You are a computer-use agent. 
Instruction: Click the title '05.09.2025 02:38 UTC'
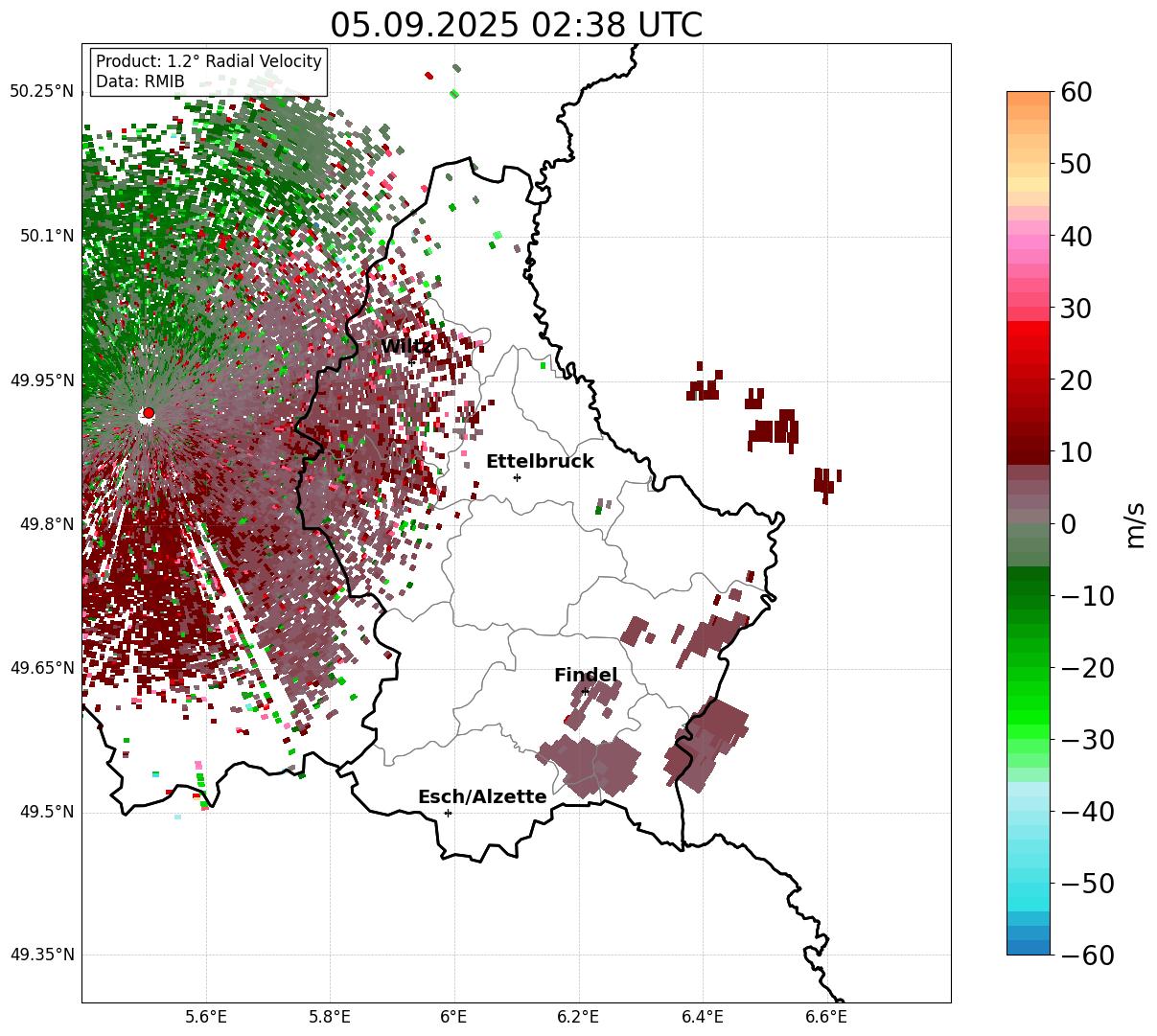(516, 24)
